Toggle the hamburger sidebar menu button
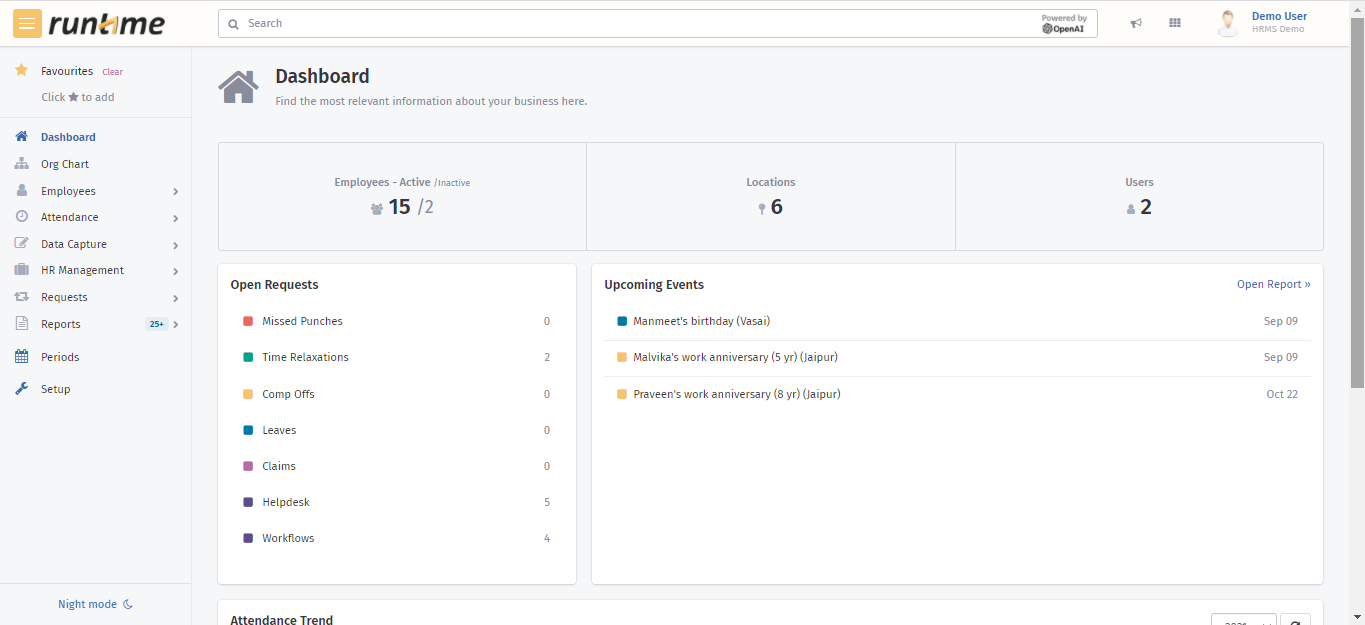Screen dimensions: 1365x625 coord(28,24)
